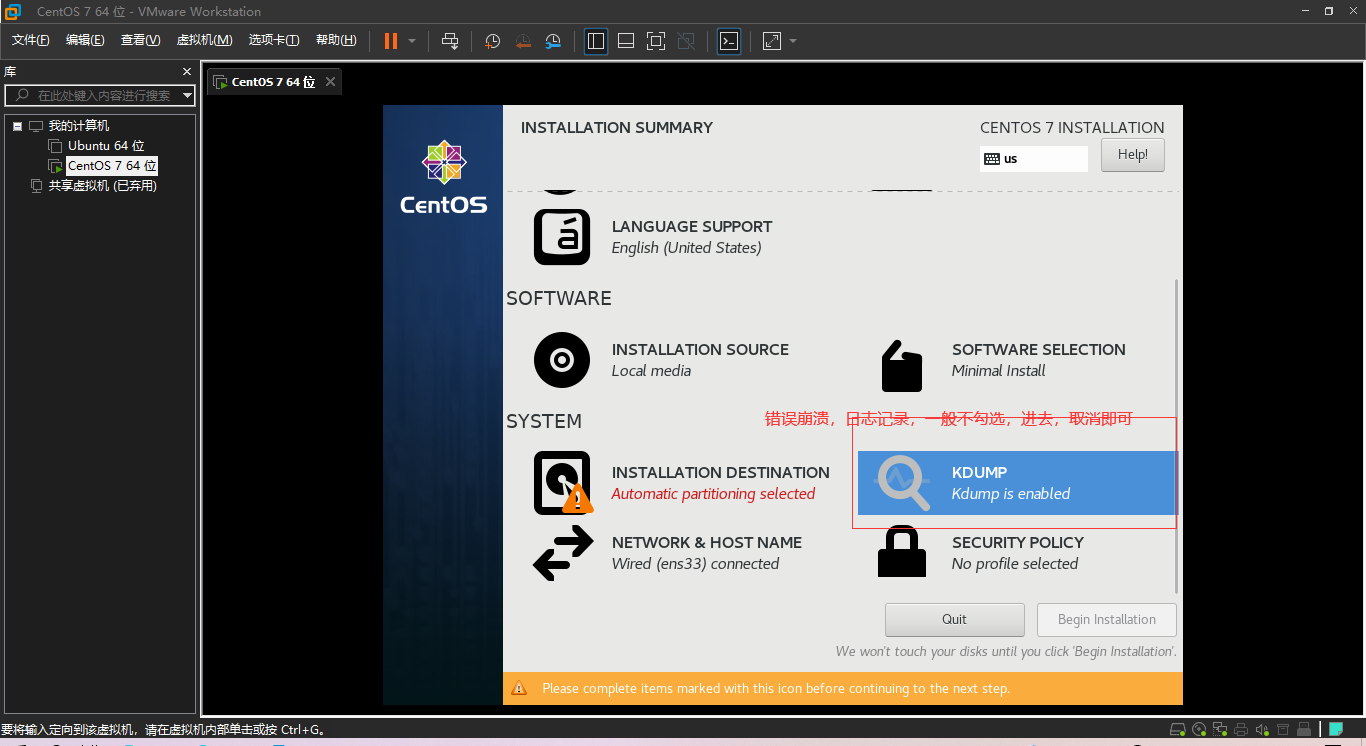Select CentOS 7 64 位 library entry

point(112,166)
